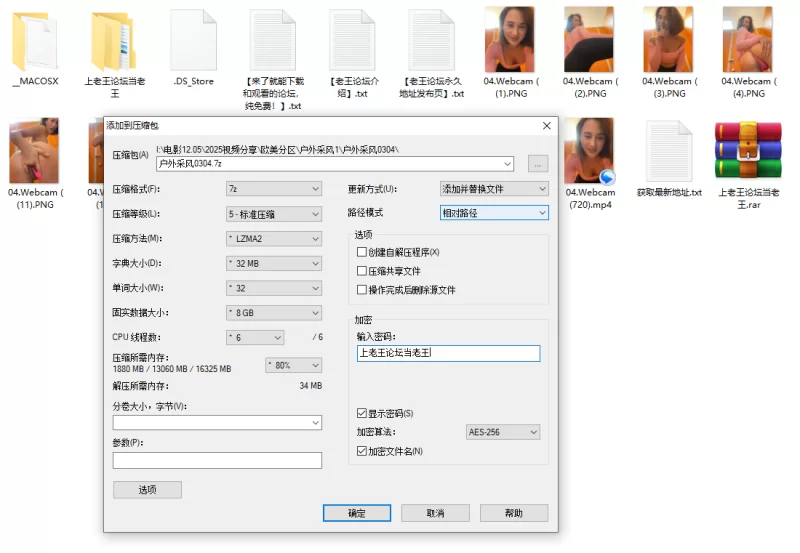Open the 固实数据大小 8 GB dropdown
Screen dimensions: 800x553
coord(274,313)
